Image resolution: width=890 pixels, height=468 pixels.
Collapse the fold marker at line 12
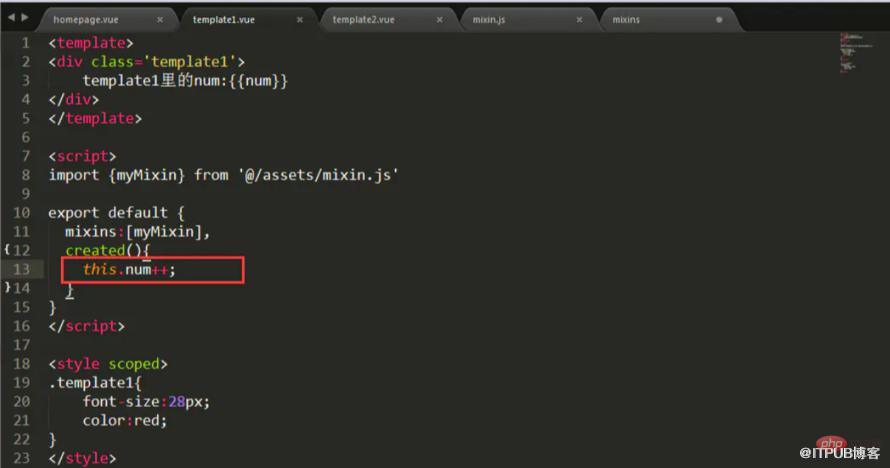(x=7, y=249)
